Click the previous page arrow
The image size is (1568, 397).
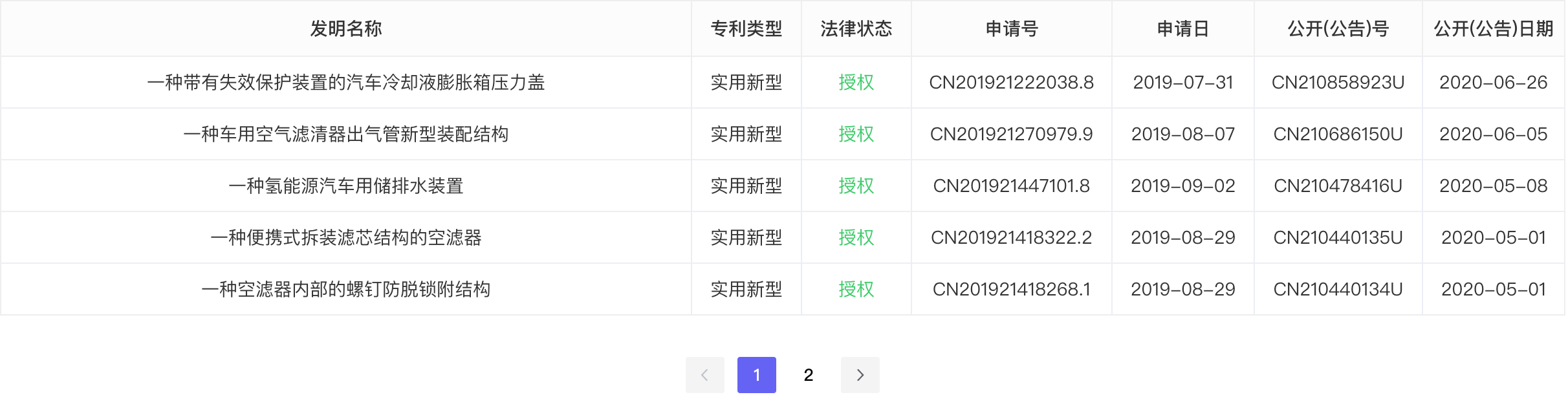(704, 375)
